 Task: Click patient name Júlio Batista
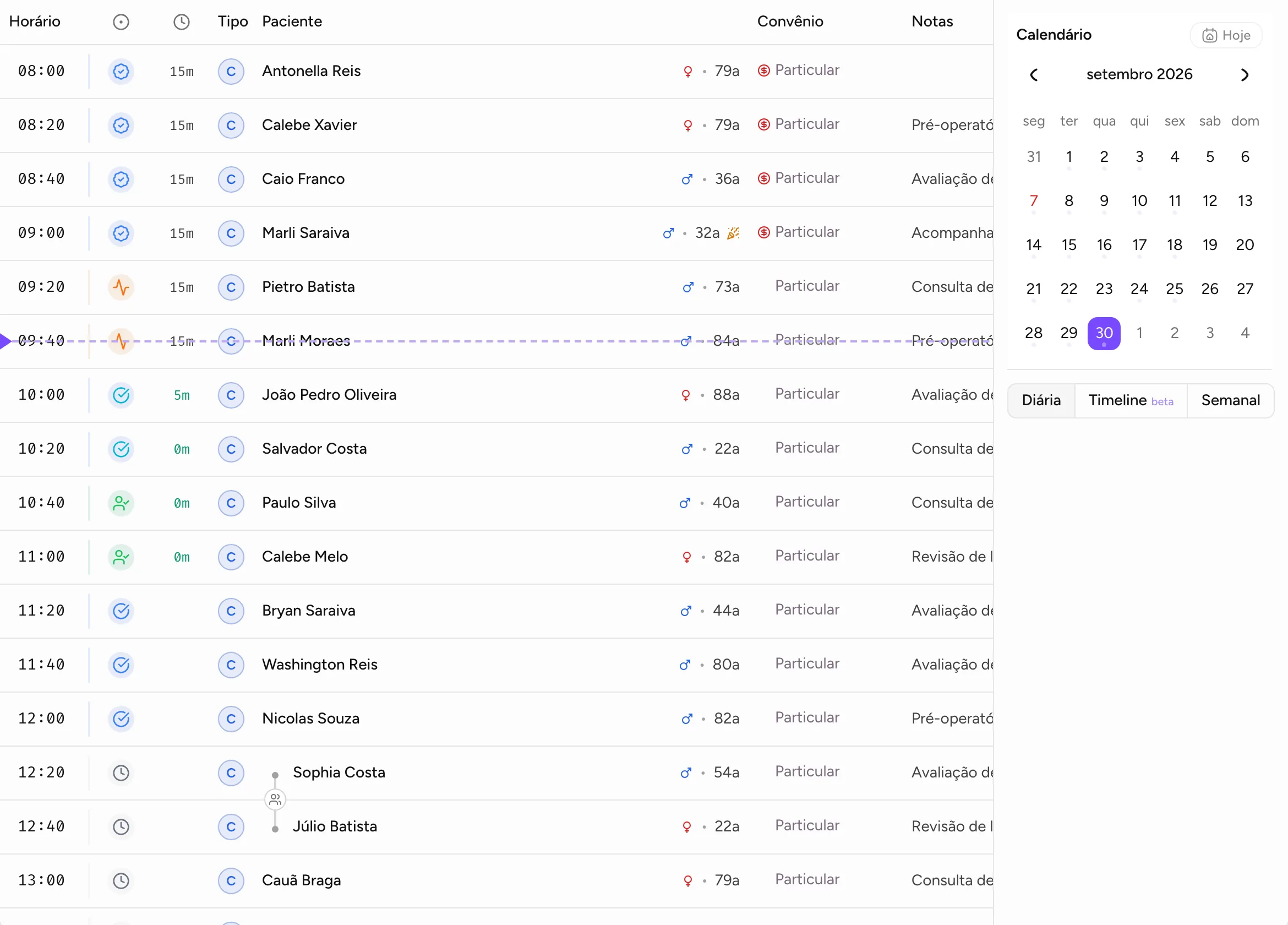335,826
